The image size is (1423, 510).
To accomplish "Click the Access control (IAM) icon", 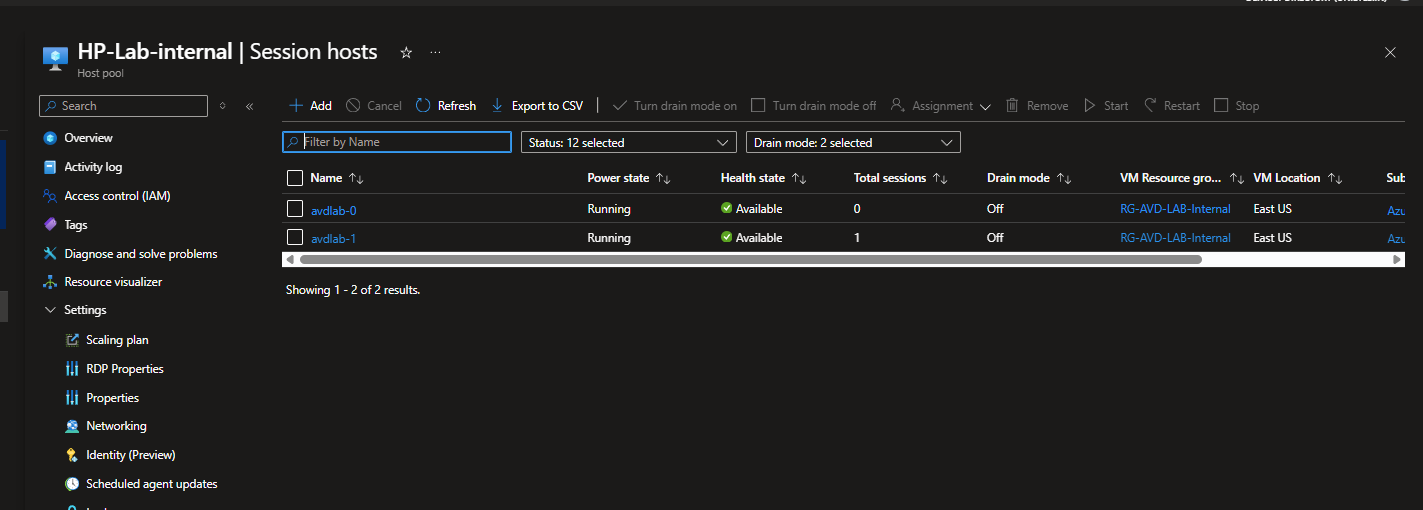I will click(50, 196).
